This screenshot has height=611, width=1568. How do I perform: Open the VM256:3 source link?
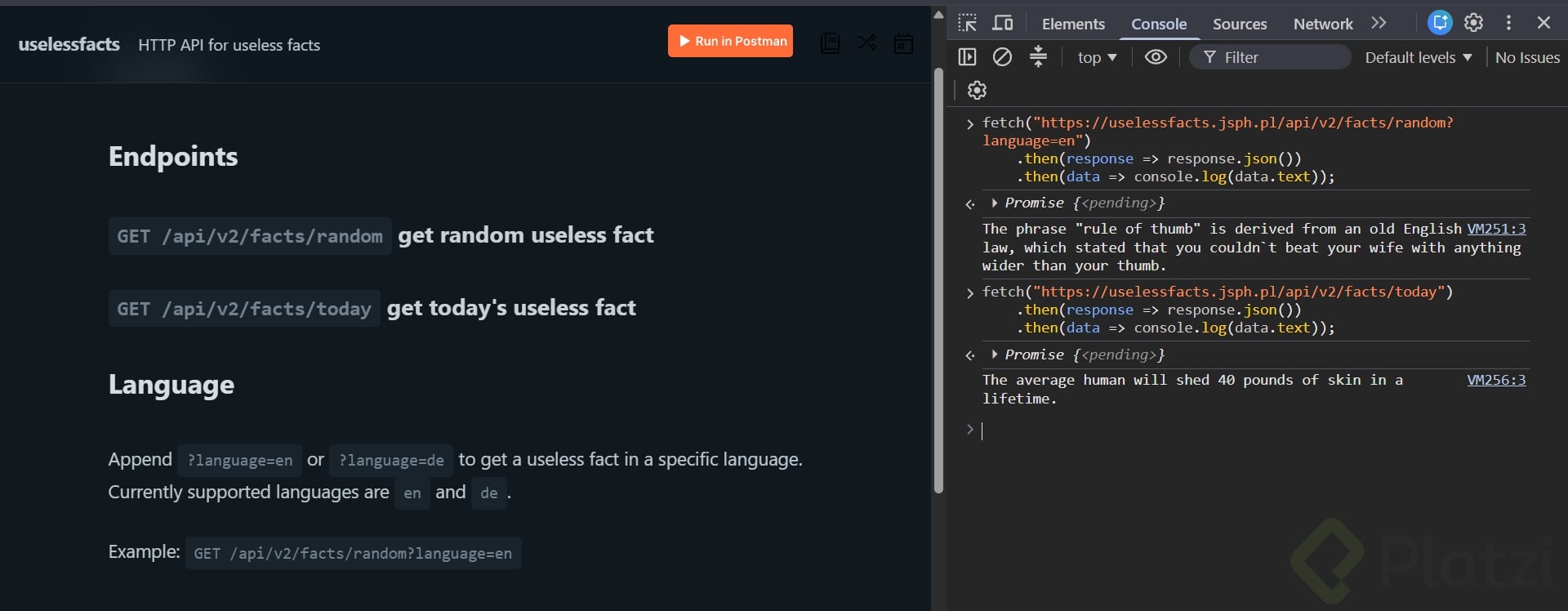click(x=1496, y=380)
